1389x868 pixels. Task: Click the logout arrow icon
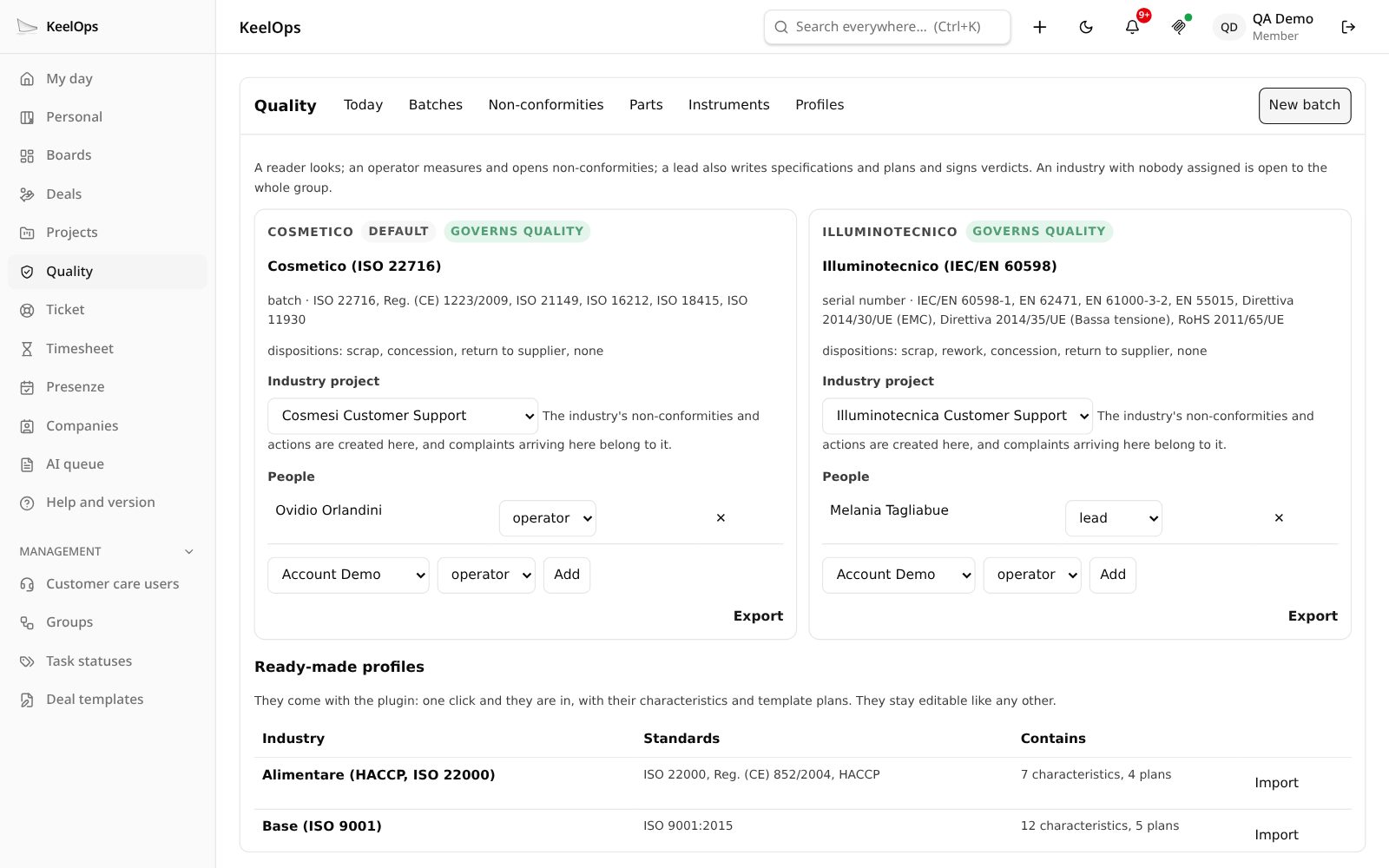pos(1348,27)
